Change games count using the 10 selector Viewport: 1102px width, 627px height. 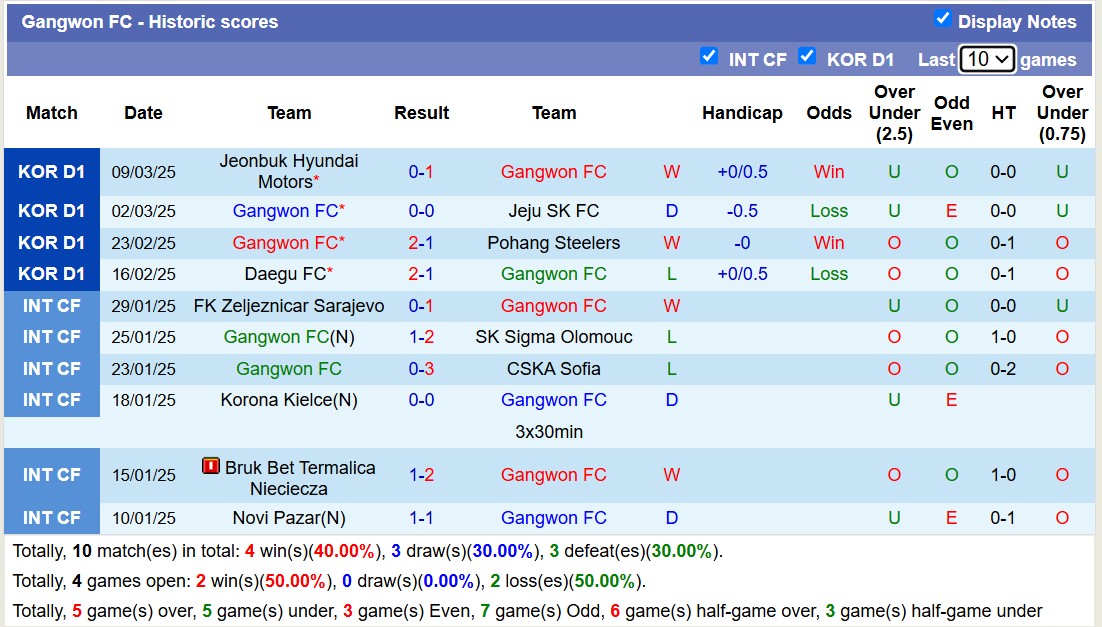click(x=986, y=59)
